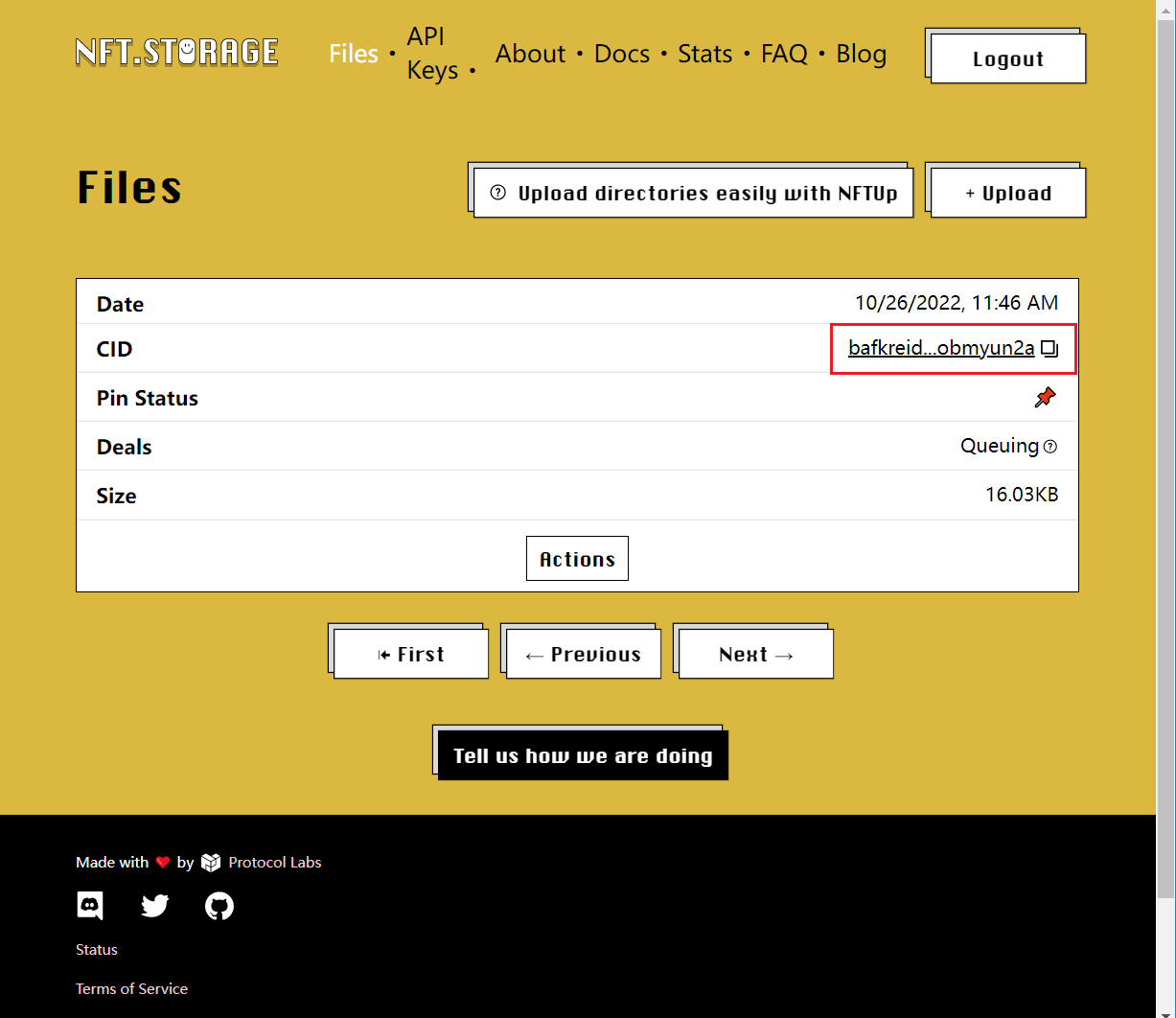Click the Queuing help question mark icon
Image resolution: width=1176 pixels, height=1018 pixels.
[x=1050, y=447]
